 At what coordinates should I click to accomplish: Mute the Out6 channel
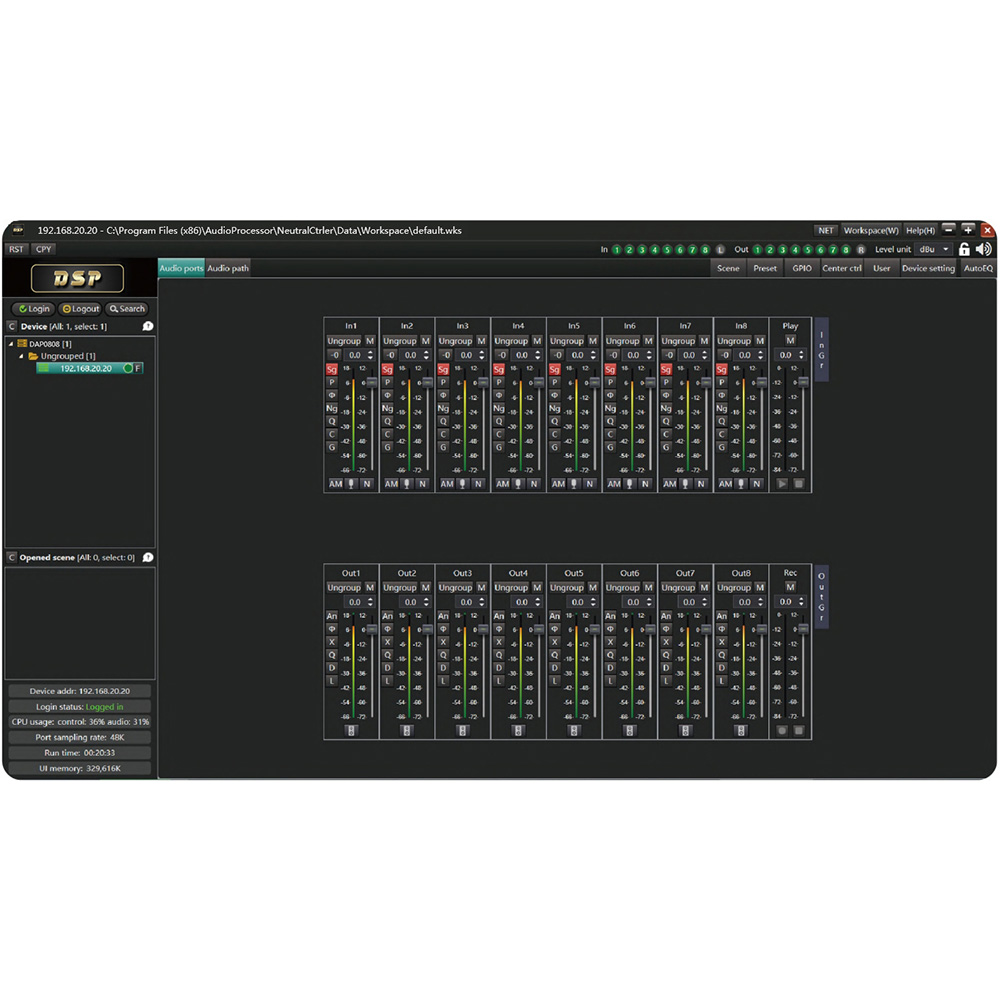coord(648,588)
